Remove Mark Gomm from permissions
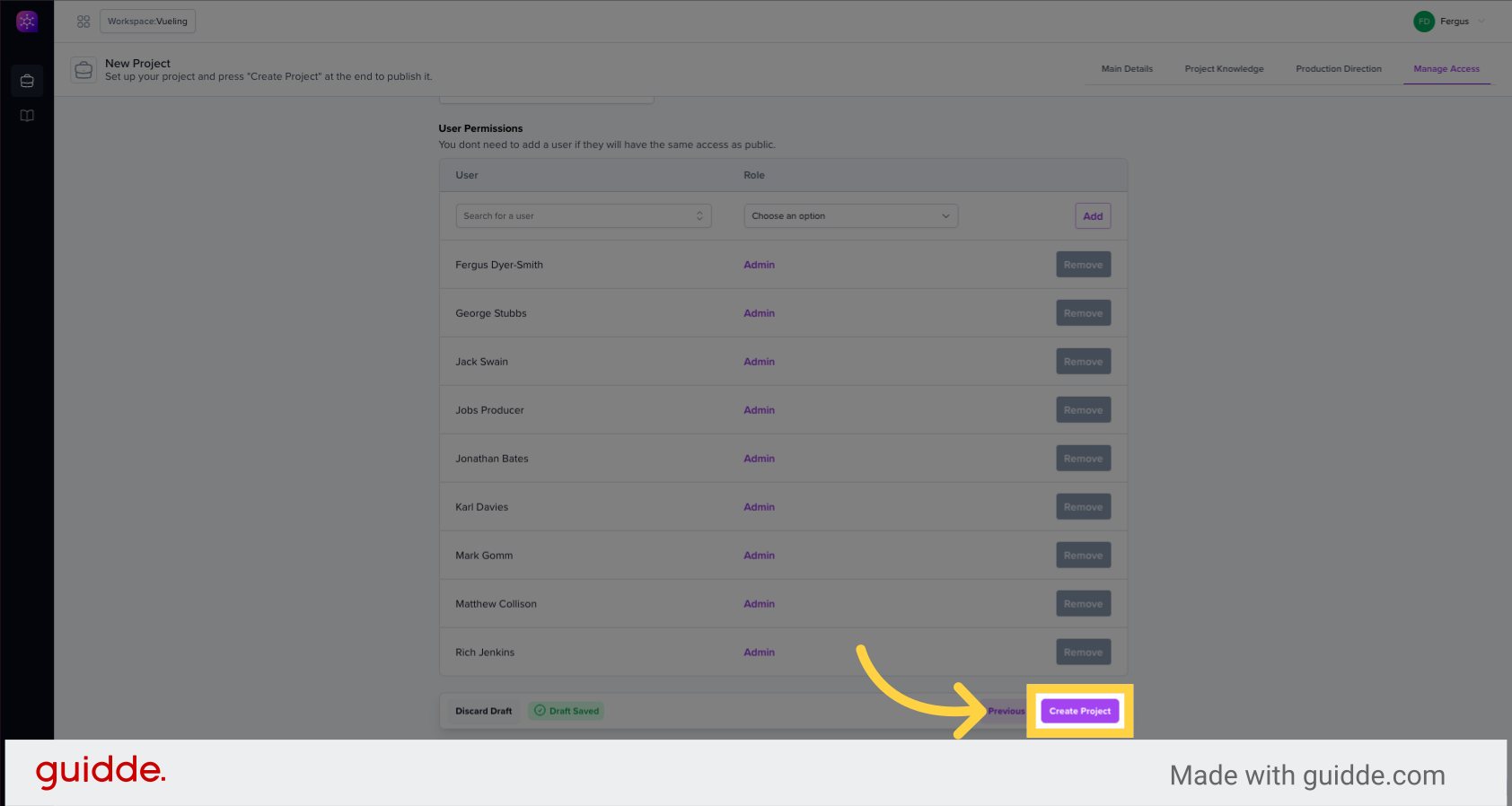 pos(1083,556)
